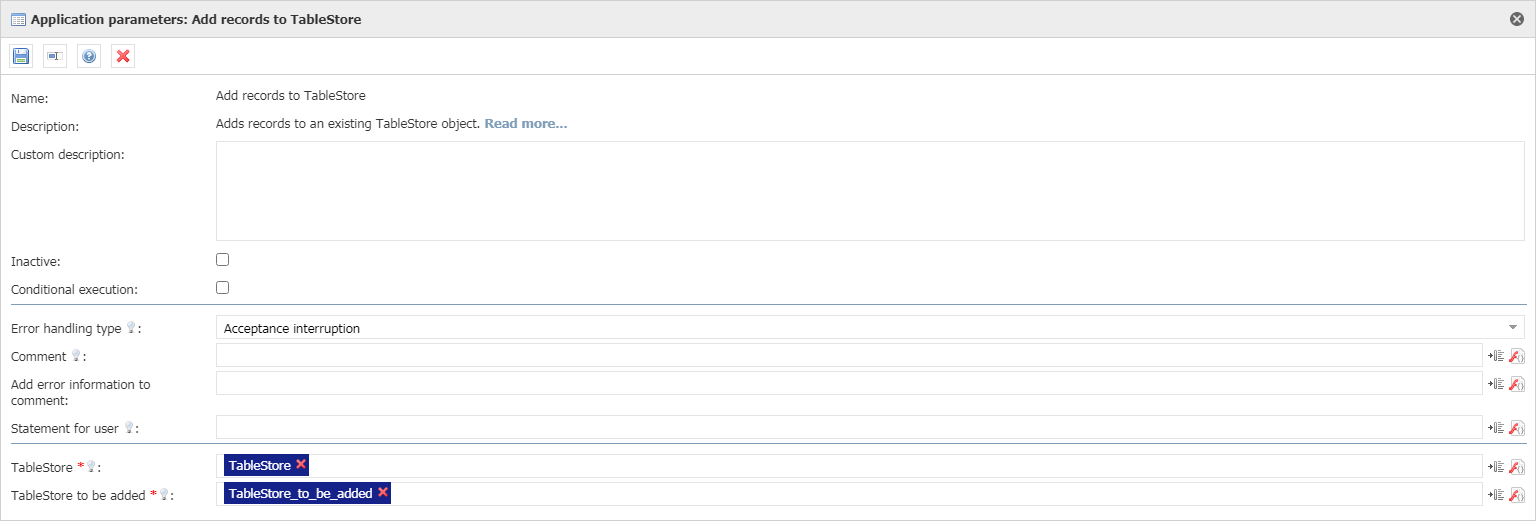Click the hint bulb next to TableStore label
The width and height of the screenshot is (1536, 521).
[90, 467]
